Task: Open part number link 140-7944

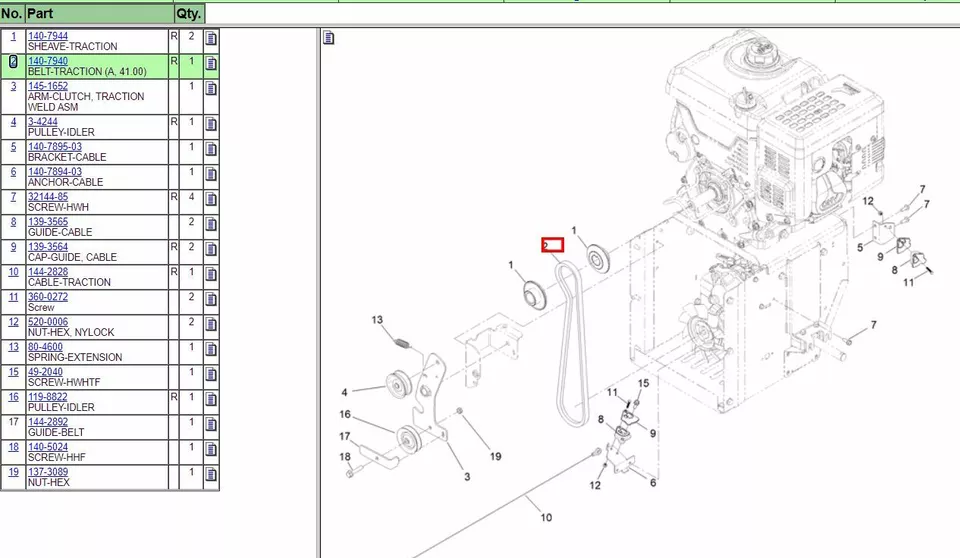Action: (48, 36)
